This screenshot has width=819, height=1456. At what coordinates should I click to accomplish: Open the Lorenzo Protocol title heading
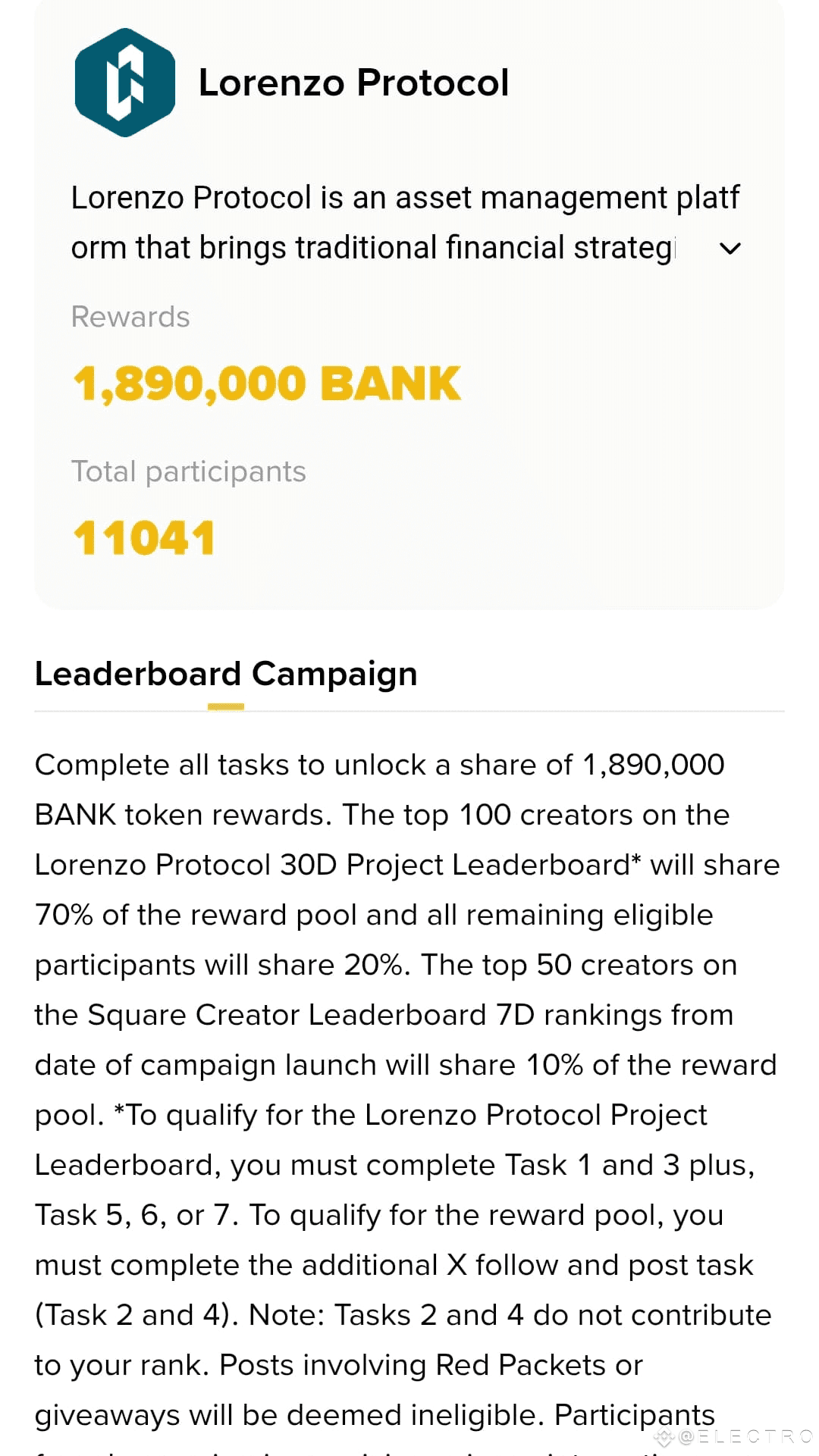tap(353, 83)
